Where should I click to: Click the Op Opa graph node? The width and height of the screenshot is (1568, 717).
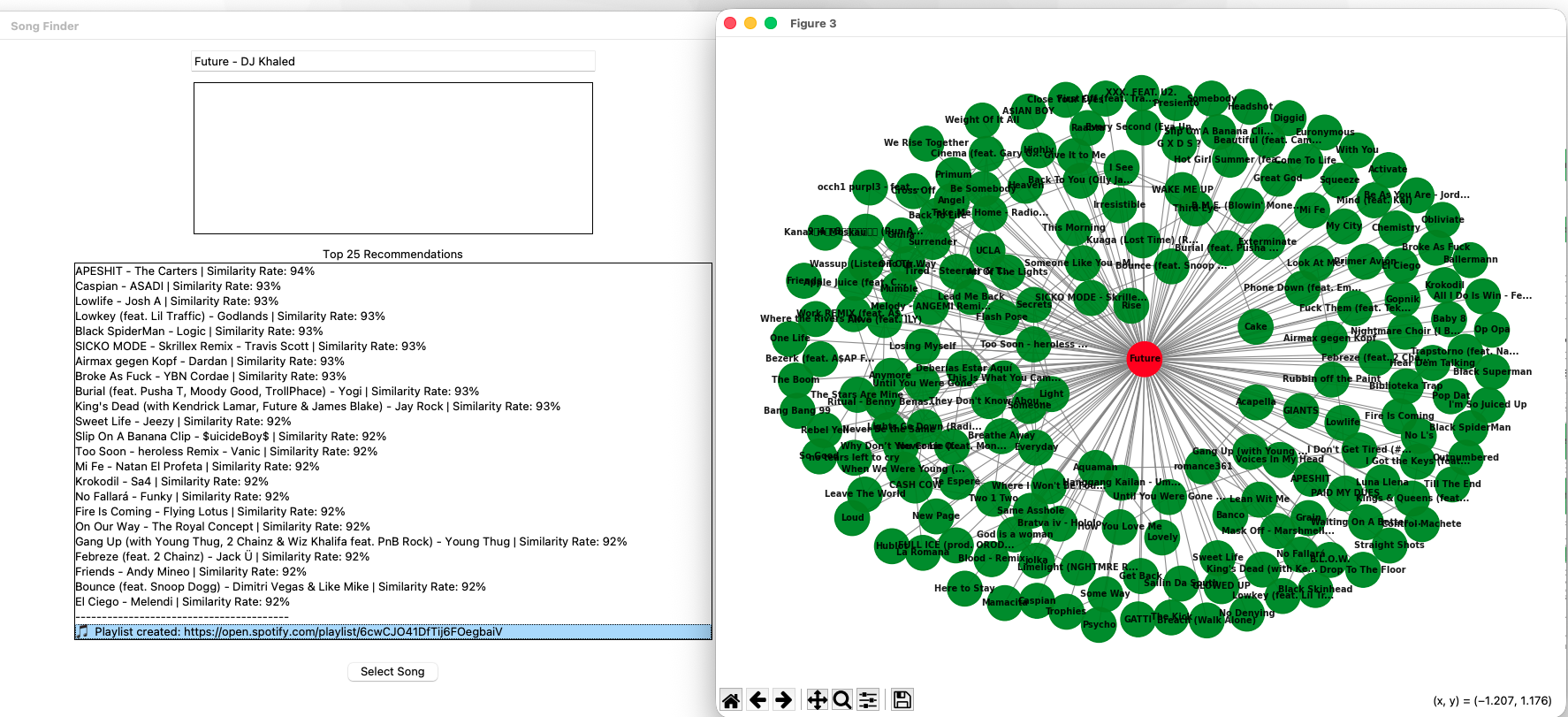click(x=1492, y=329)
